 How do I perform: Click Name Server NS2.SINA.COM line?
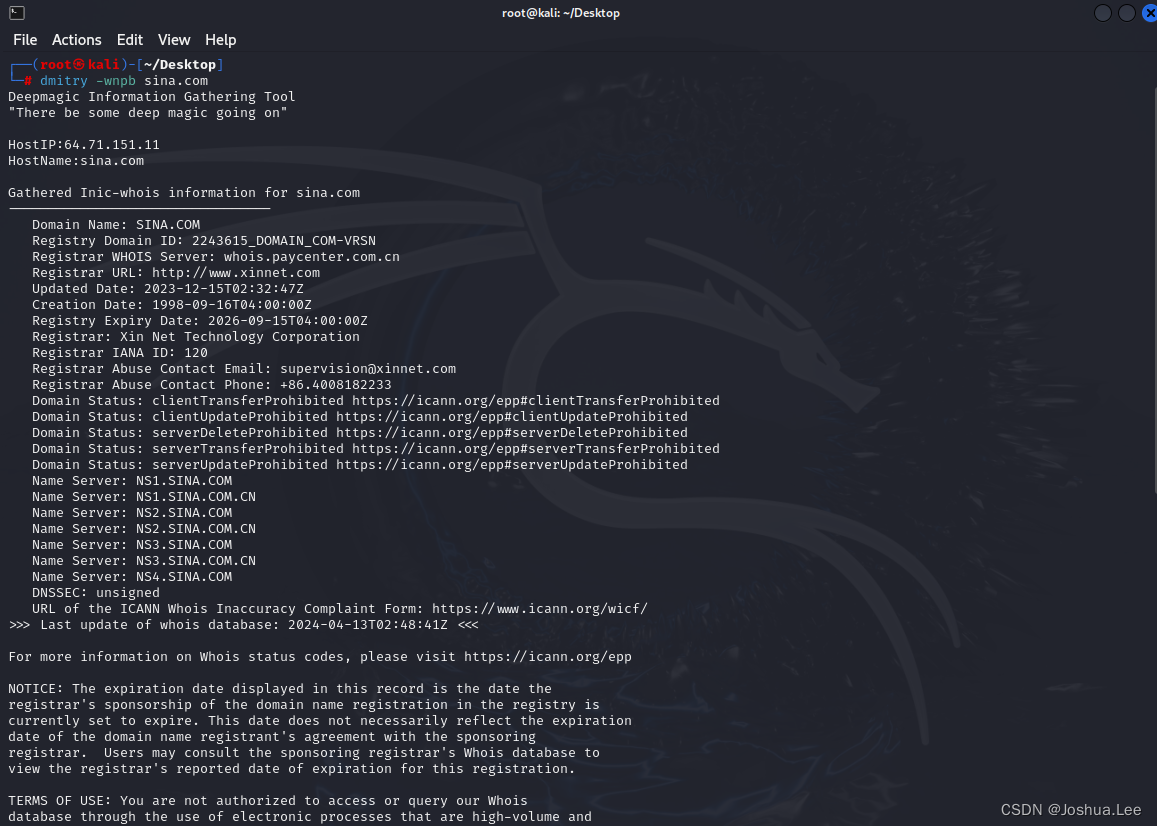coord(132,513)
